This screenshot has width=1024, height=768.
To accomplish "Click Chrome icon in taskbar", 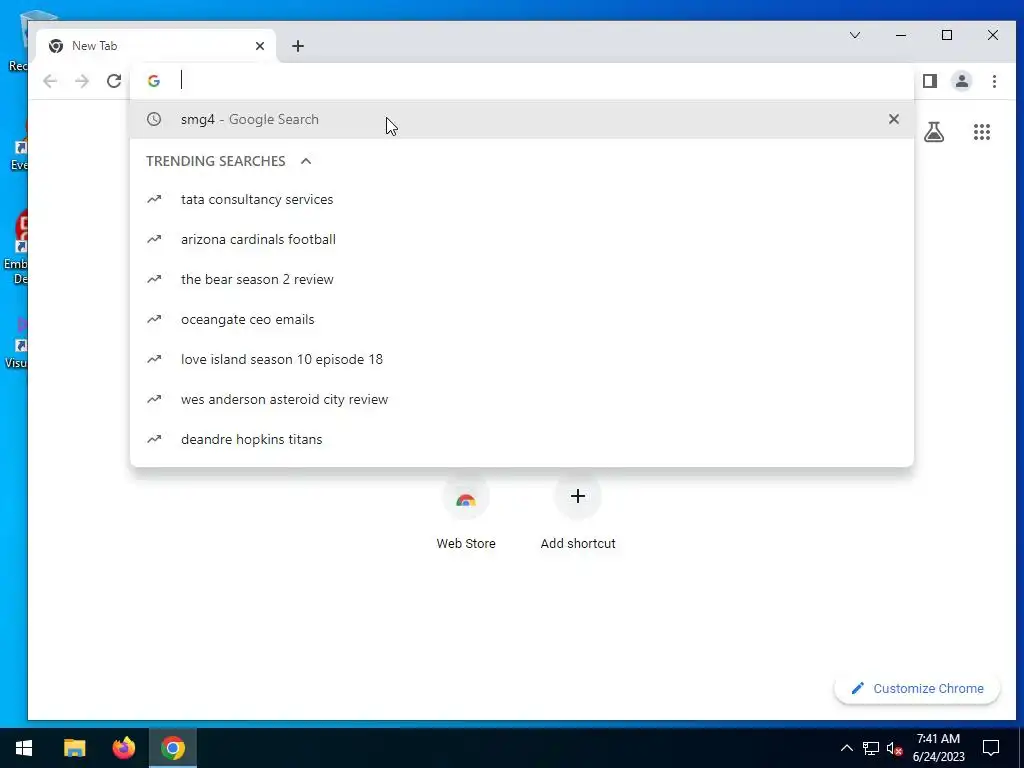I will 172,748.
